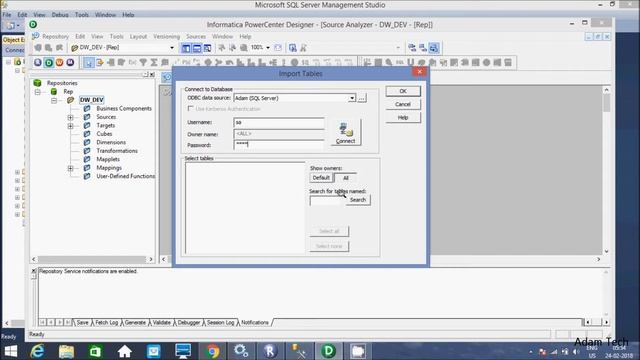Select the User-Defined Functions tree item

pos(125,176)
